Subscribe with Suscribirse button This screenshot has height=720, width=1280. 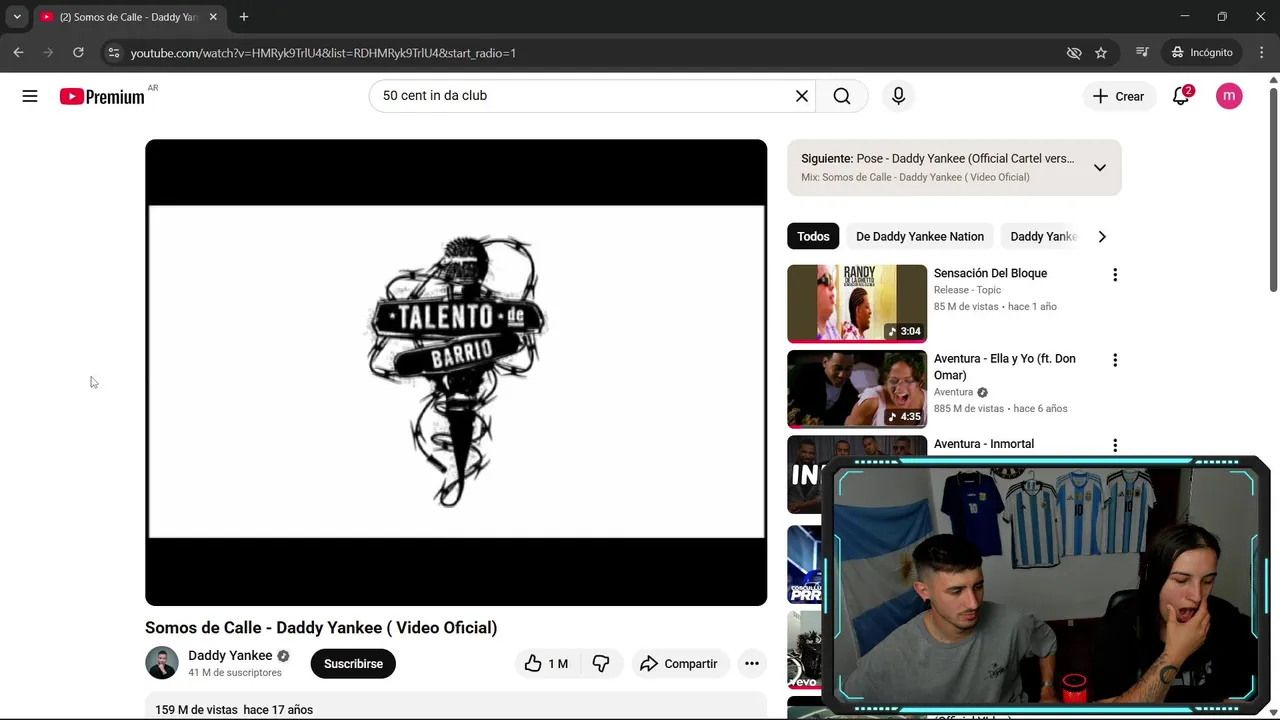click(x=353, y=664)
